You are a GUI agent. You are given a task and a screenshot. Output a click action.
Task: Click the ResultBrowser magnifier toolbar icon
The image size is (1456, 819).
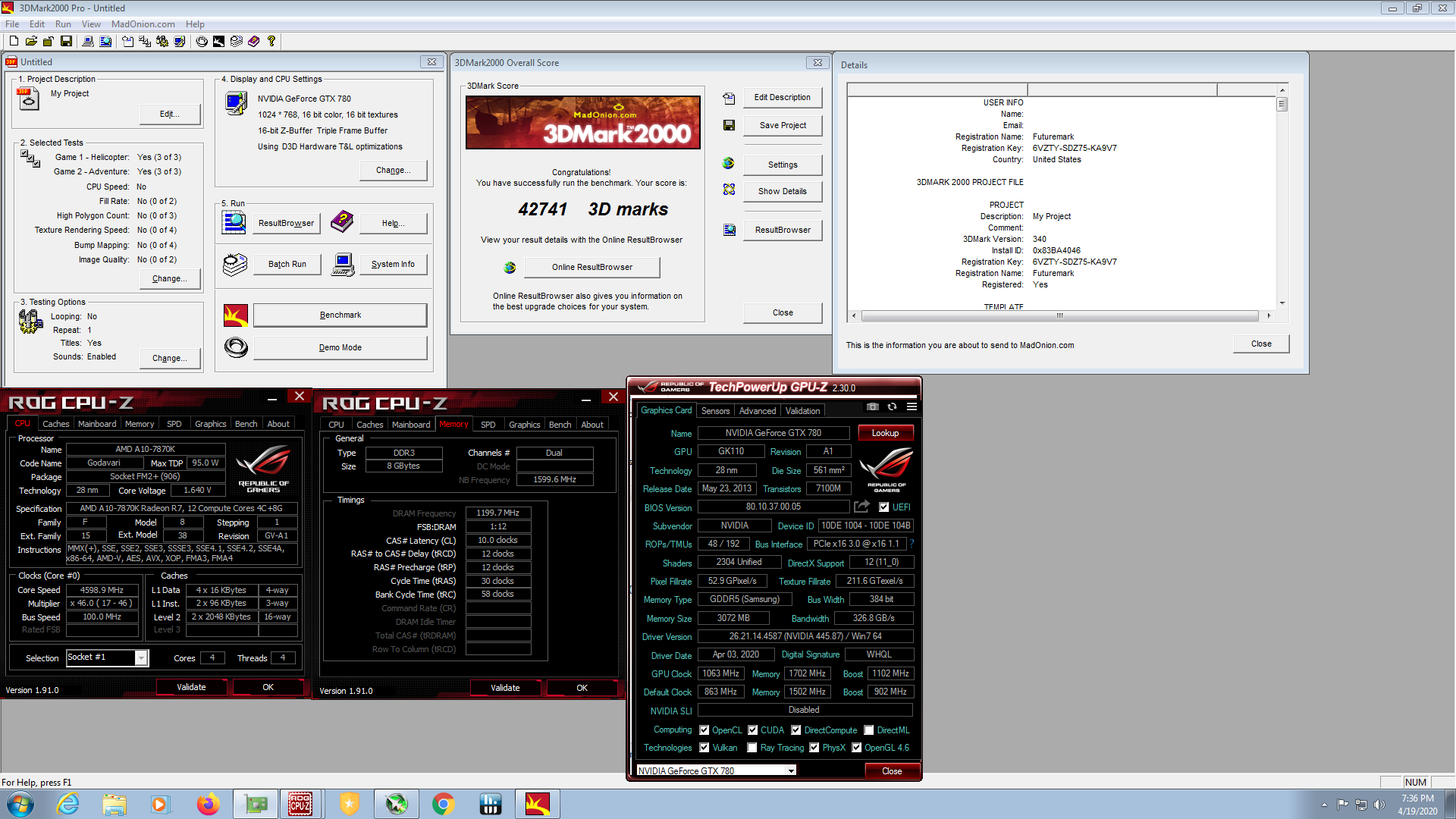105,41
